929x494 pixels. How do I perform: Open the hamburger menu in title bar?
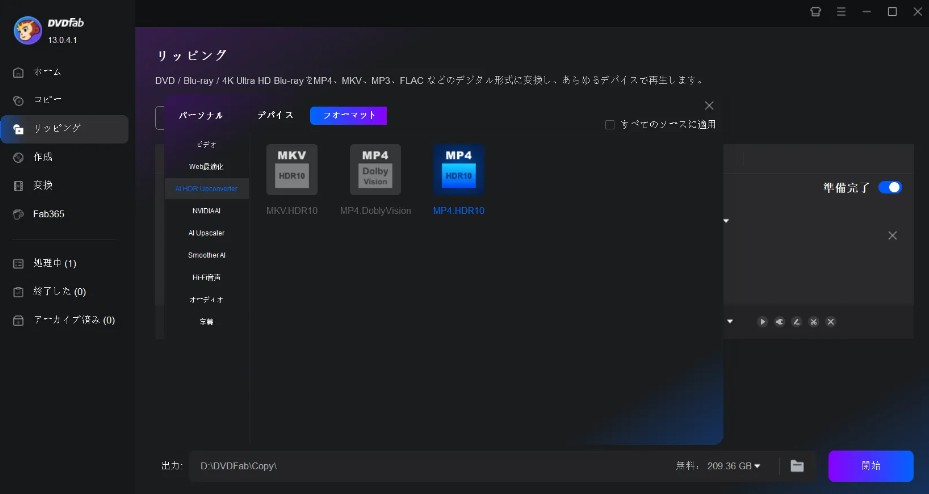pyautogui.click(x=841, y=11)
